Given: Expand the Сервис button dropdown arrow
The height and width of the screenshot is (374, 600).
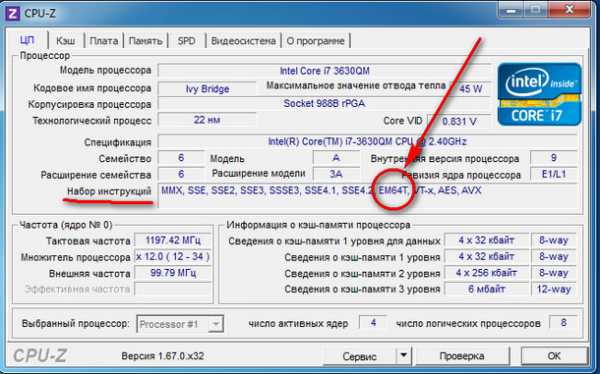Looking at the screenshot, I should (403, 356).
